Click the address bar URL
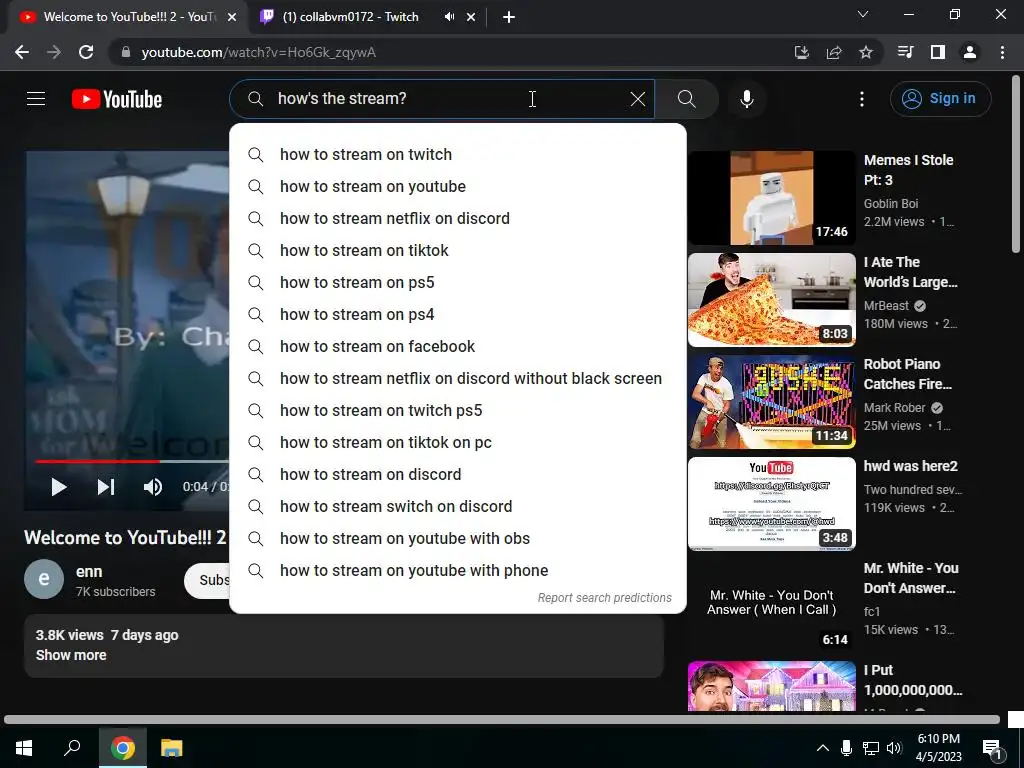This screenshot has height=768, width=1024. [259, 52]
